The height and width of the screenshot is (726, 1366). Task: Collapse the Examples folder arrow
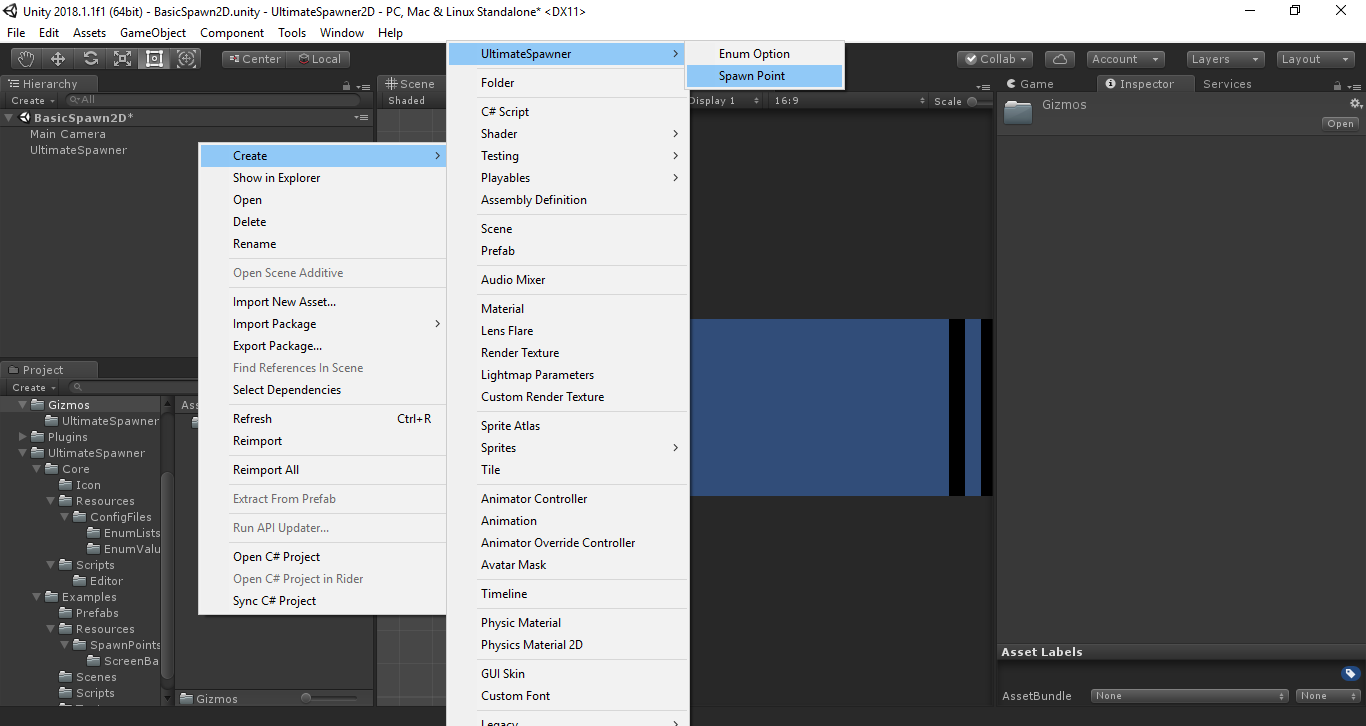pos(38,597)
